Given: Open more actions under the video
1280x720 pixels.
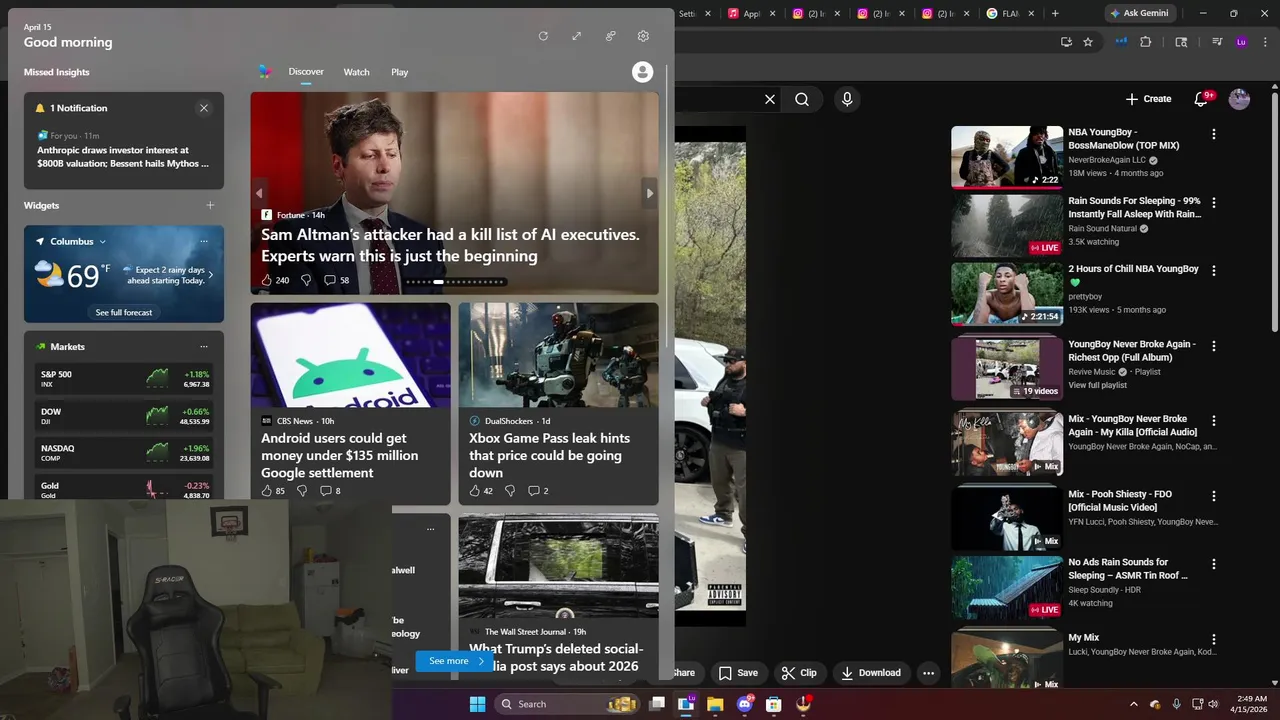Looking at the screenshot, I should coord(928,673).
